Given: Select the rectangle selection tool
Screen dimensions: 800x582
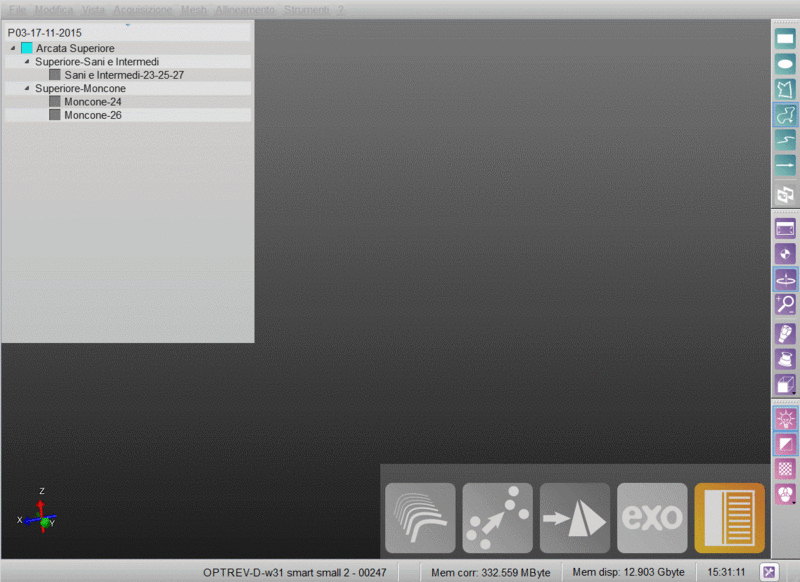Looking at the screenshot, I should coord(785,38).
